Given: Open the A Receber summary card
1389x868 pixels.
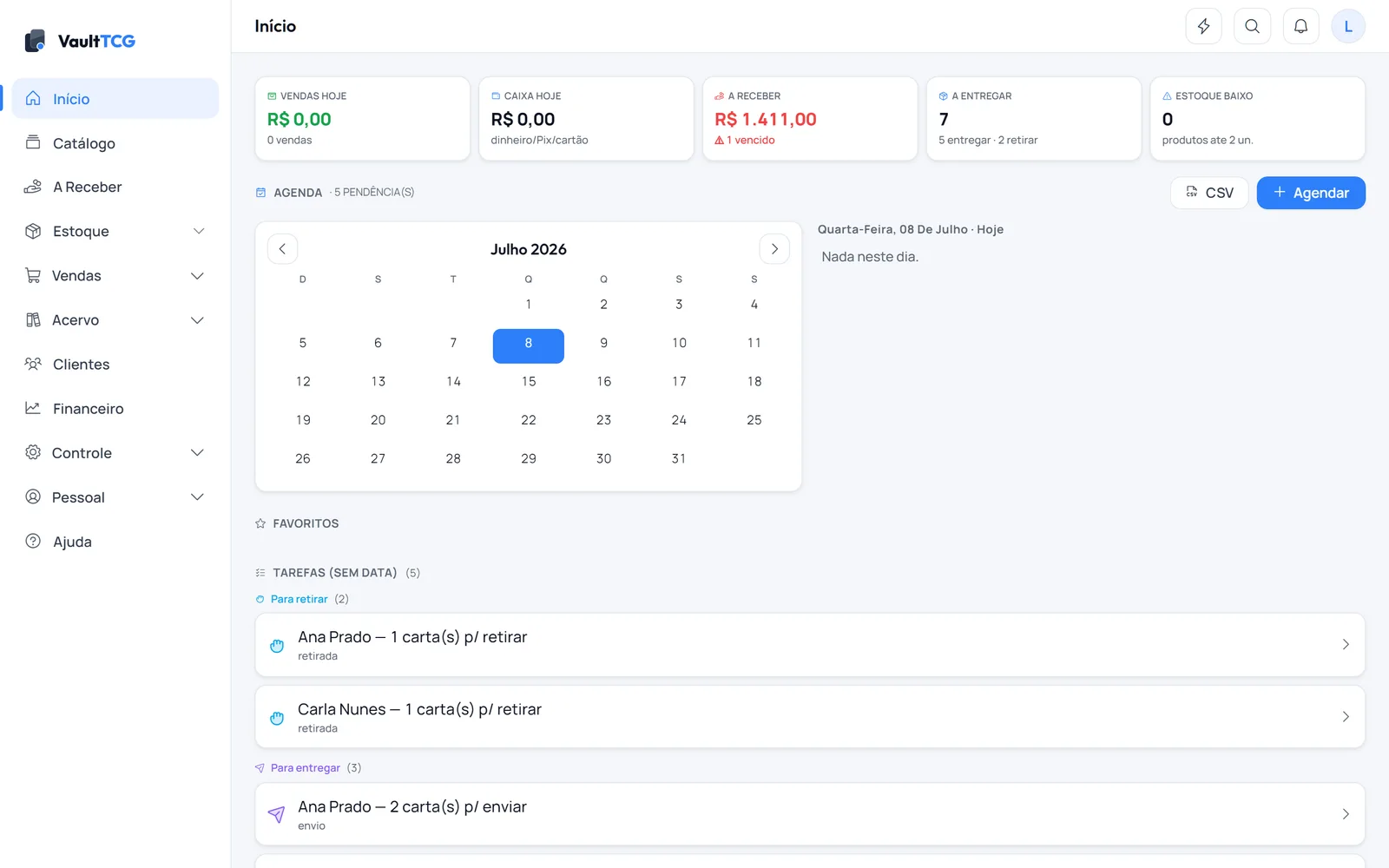Looking at the screenshot, I should point(810,119).
